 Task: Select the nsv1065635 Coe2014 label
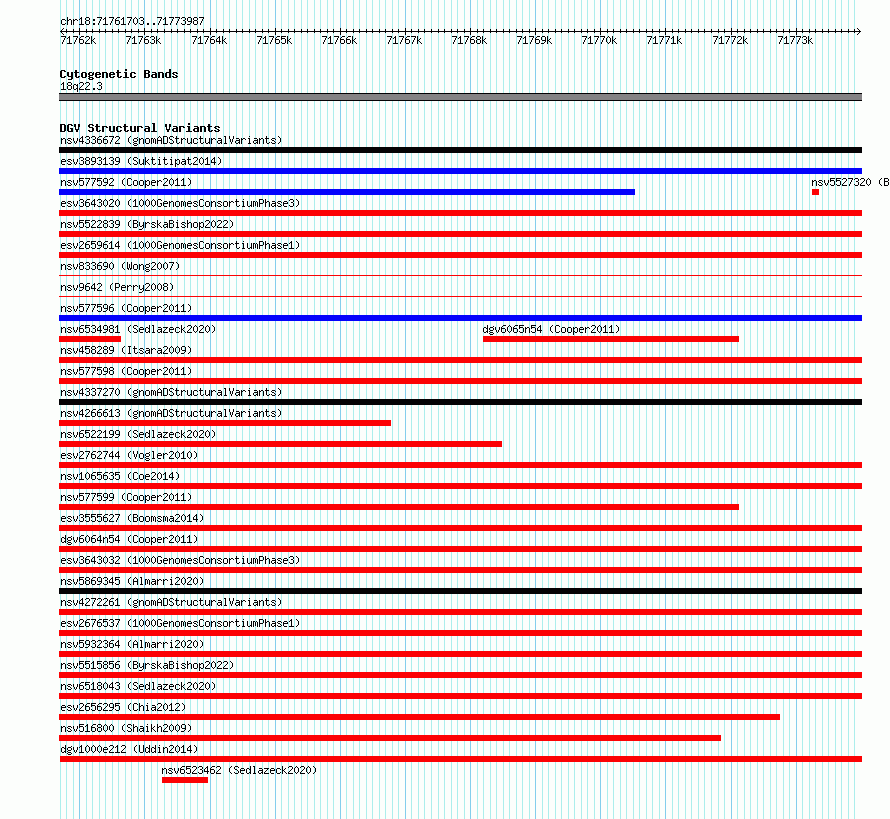click(x=120, y=476)
